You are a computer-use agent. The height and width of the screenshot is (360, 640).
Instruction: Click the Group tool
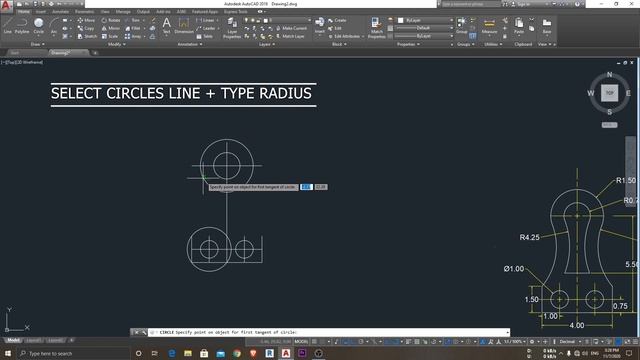point(462,25)
